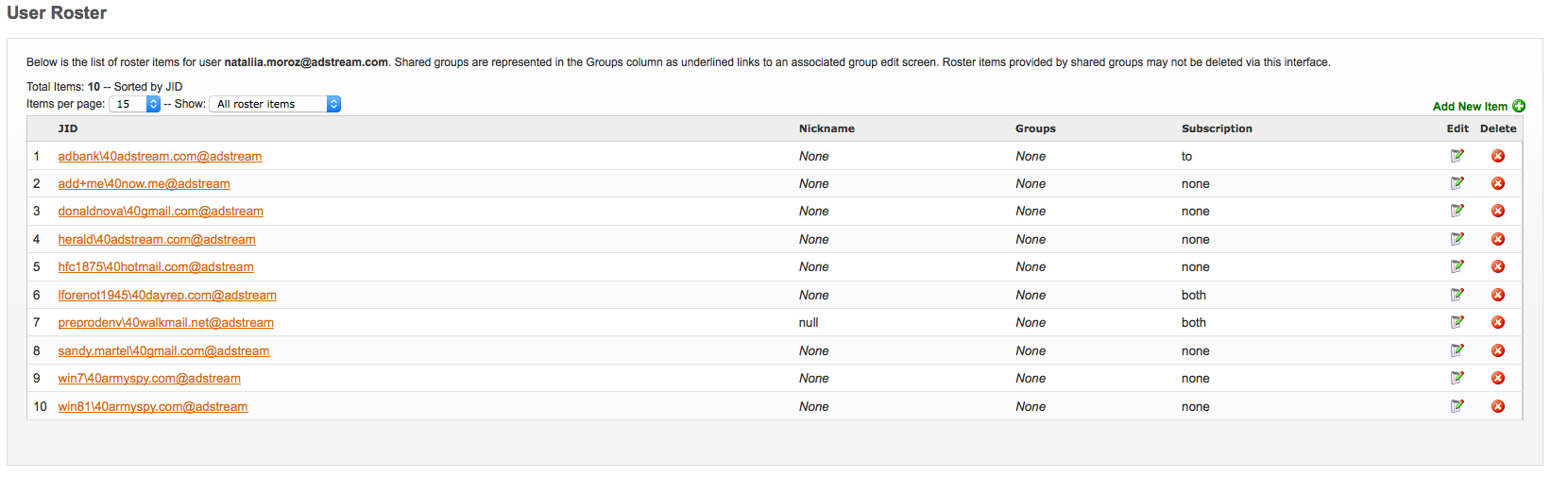Delete roster item sandy.martel\40gmail.com@adstream
The width and height of the screenshot is (1568, 478).
(x=1498, y=350)
